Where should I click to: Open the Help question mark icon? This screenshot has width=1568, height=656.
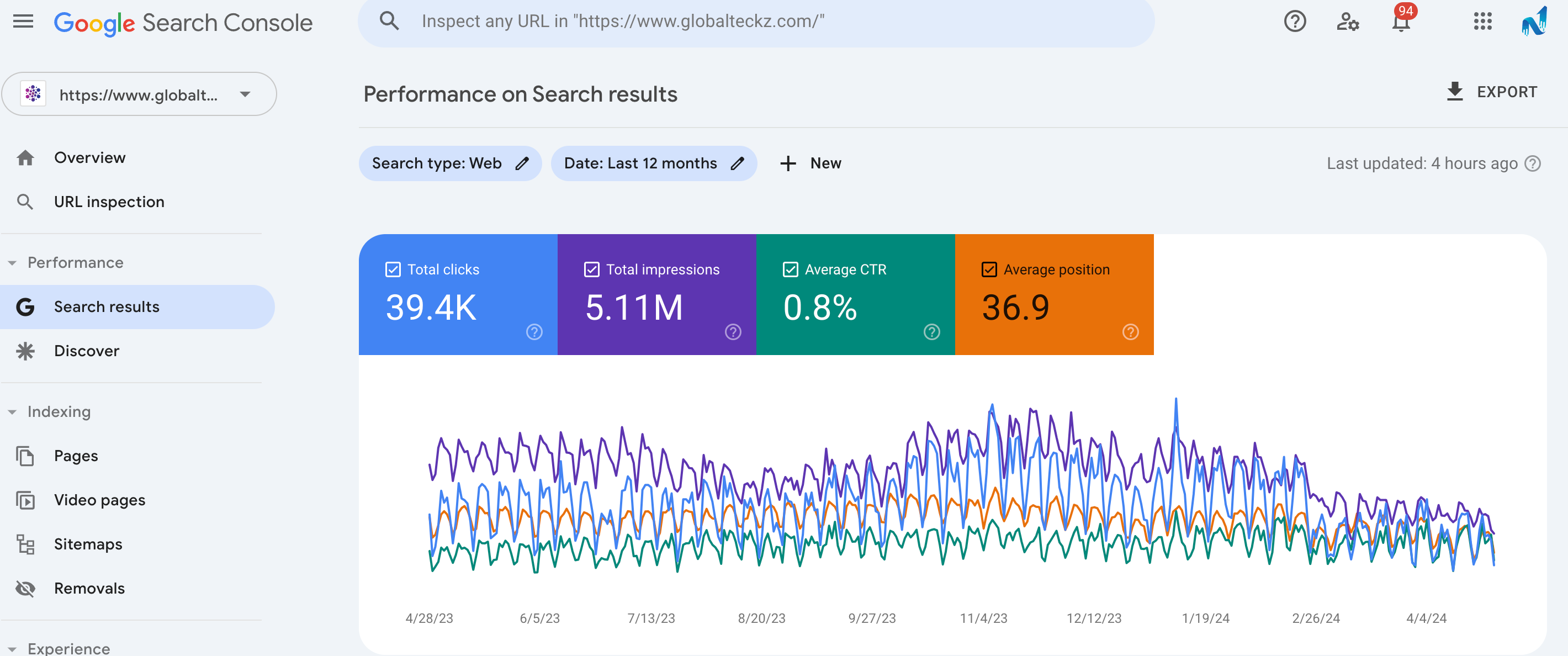(x=1294, y=22)
